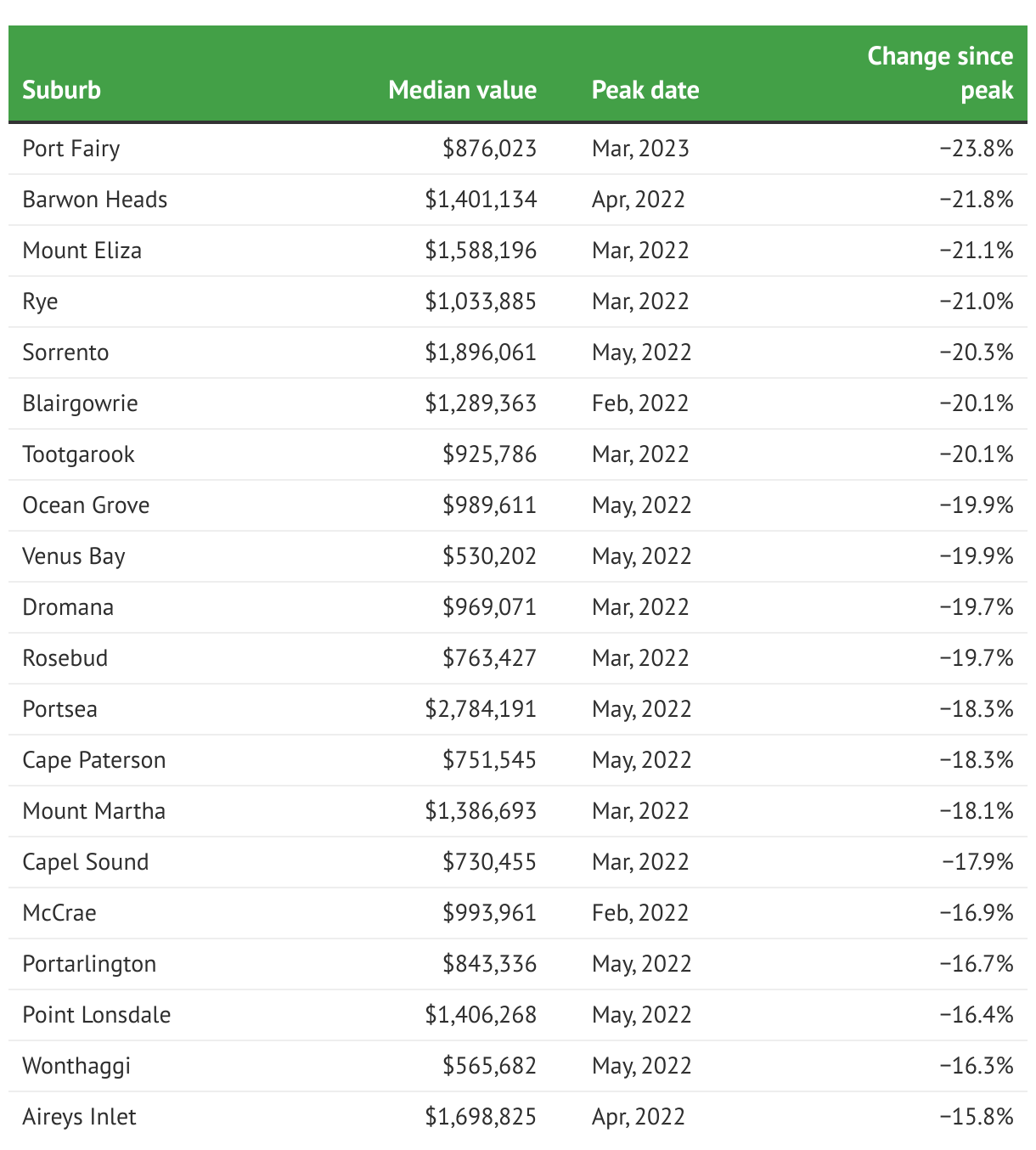Screen dimensions: 1036x1150
Task: Select Sorrento's peak date May, 2022
Action: pos(641,352)
